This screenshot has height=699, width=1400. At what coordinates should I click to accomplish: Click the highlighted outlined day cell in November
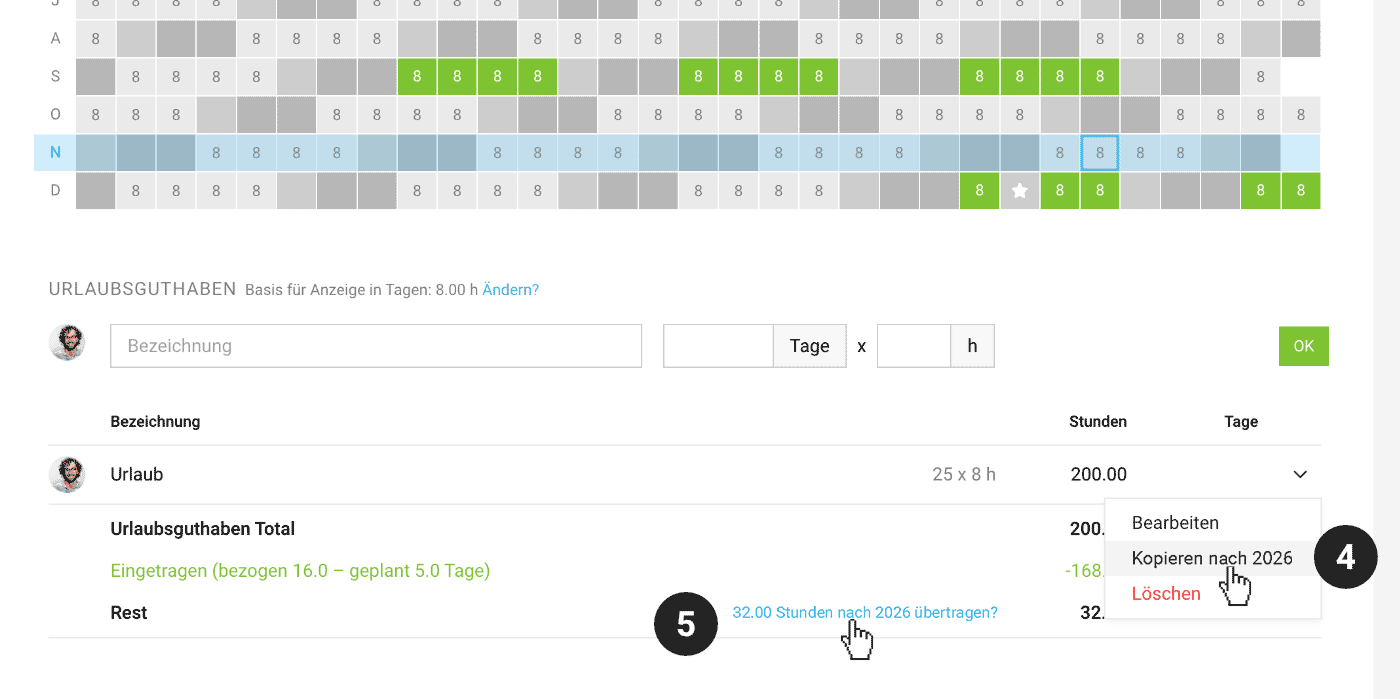click(x=1099, y=153)
